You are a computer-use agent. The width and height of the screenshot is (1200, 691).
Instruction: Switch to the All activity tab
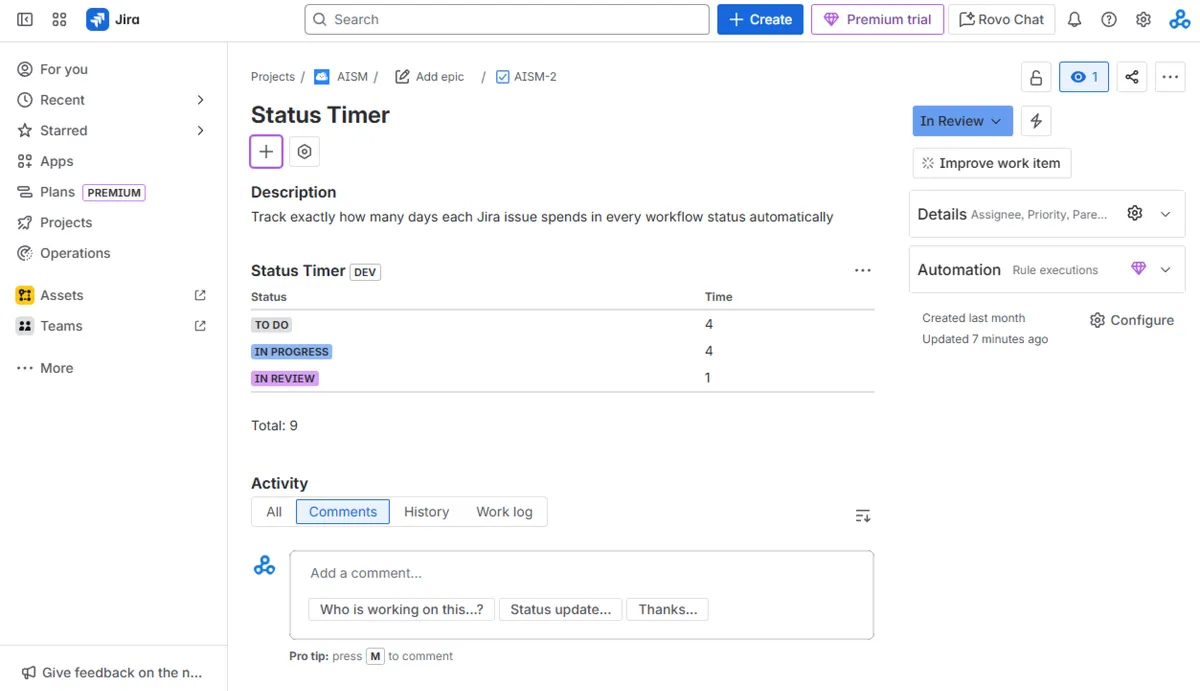(x=274, y=512)
